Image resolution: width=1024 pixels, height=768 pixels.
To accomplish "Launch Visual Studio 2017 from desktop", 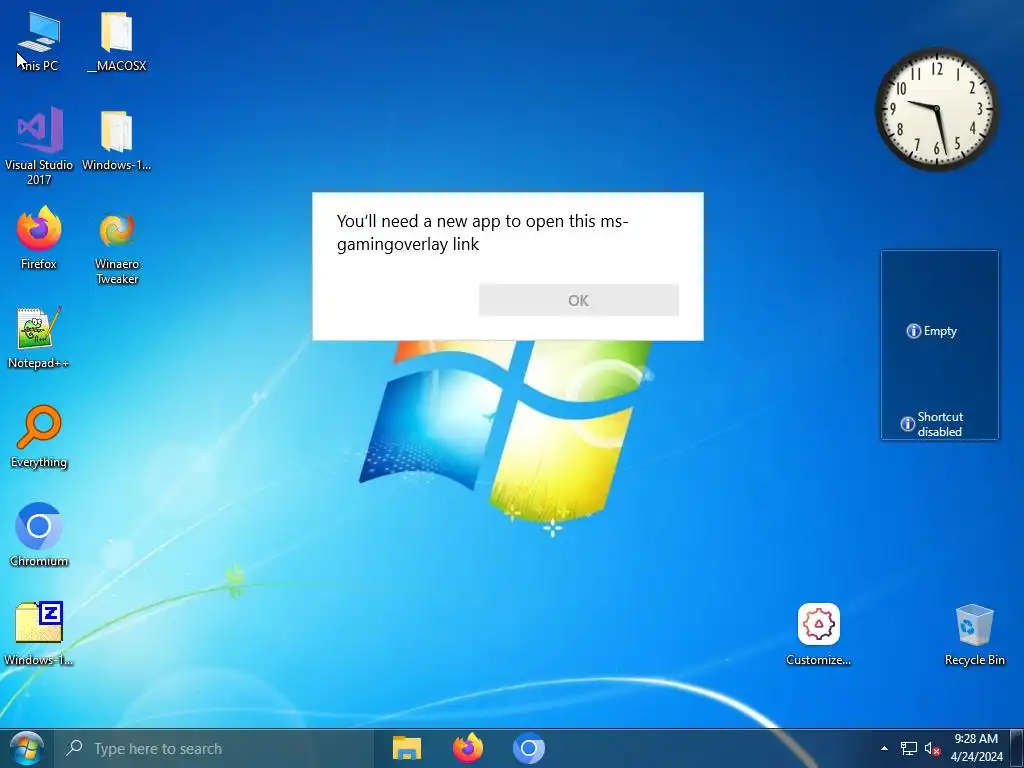I will tap(39, 145).
